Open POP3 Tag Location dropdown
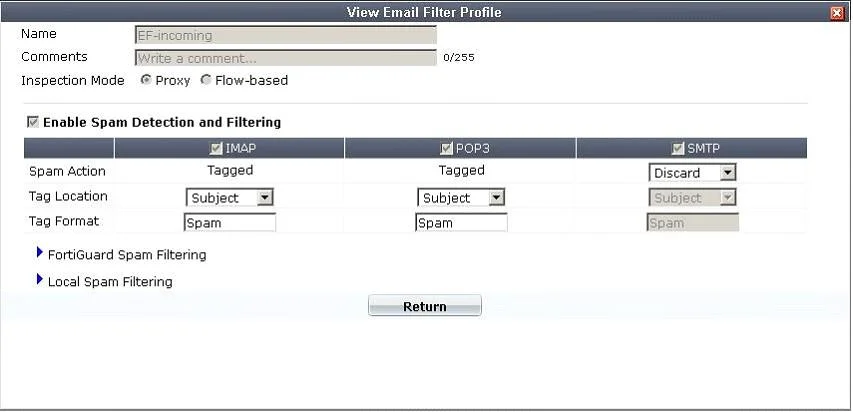This screenshot has width=853, height=412. pyautogui.click(x=461, y=198)
